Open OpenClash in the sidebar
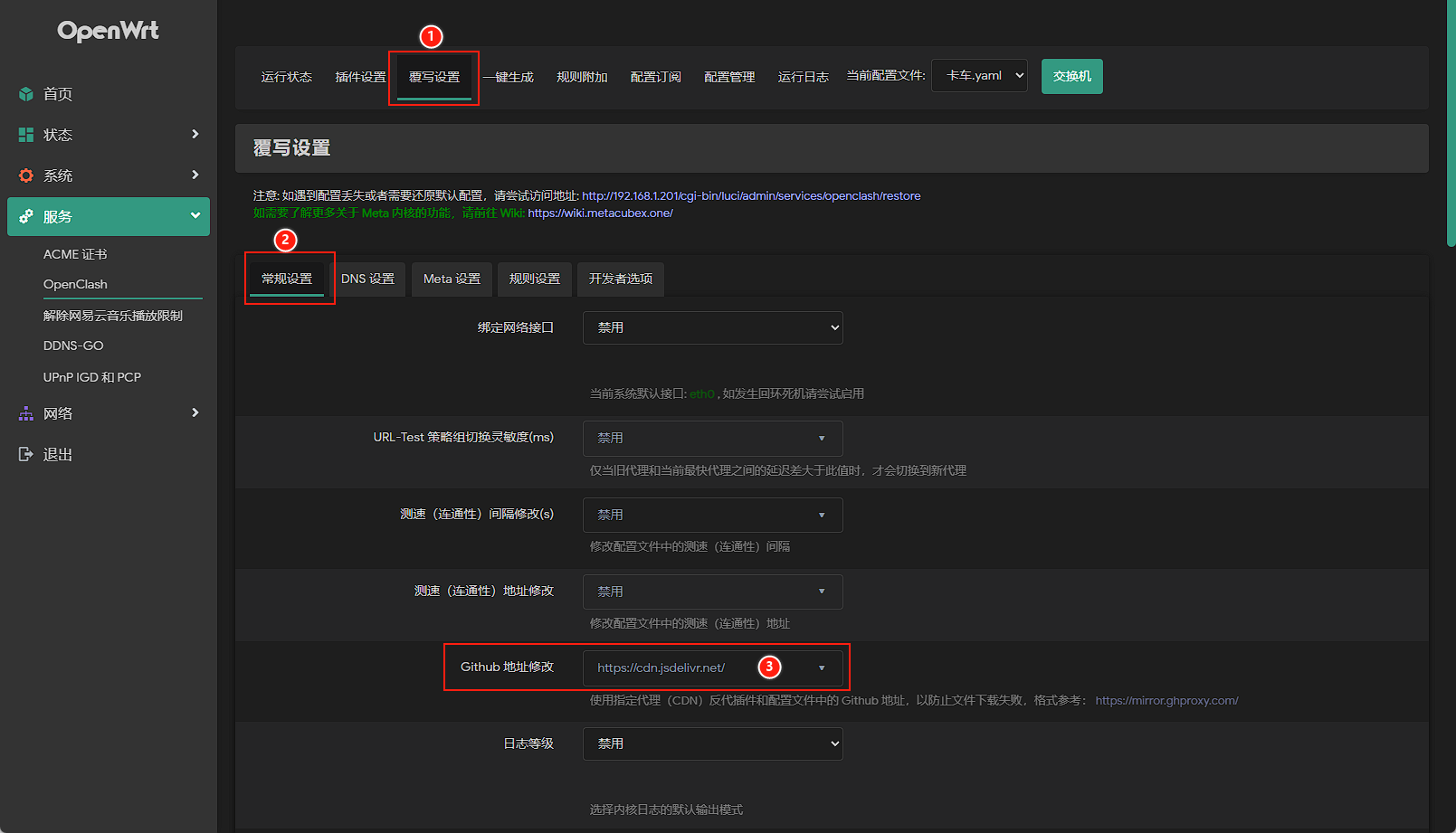 pyautogui.click(x=75, y=284)
